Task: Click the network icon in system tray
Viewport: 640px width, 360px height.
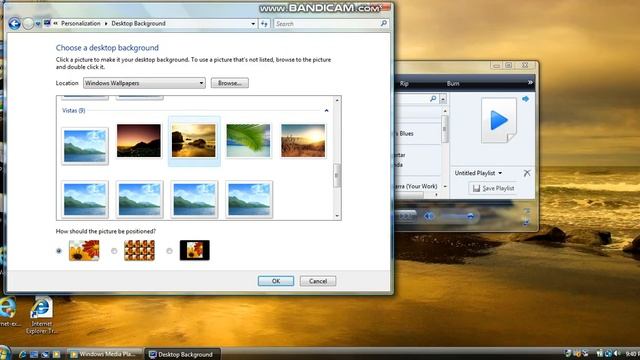Action: tap(608, 353)
